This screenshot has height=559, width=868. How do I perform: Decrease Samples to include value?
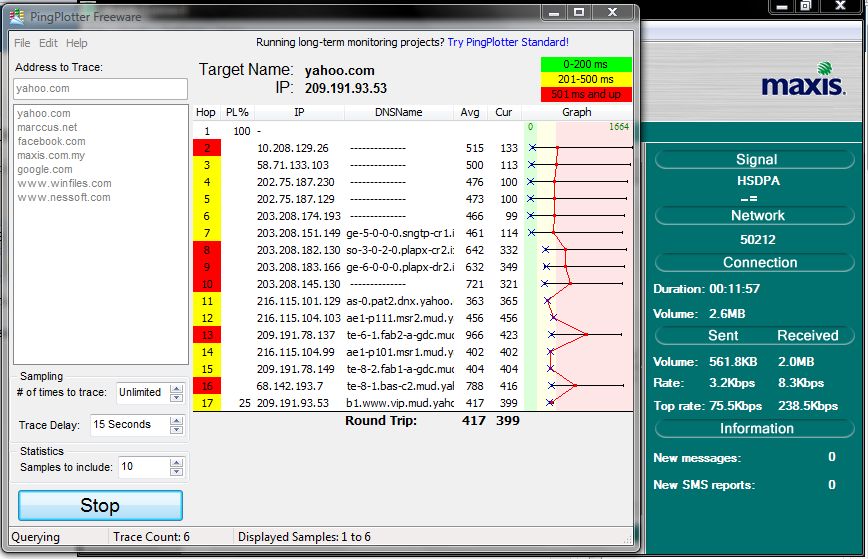pos(177,472)
